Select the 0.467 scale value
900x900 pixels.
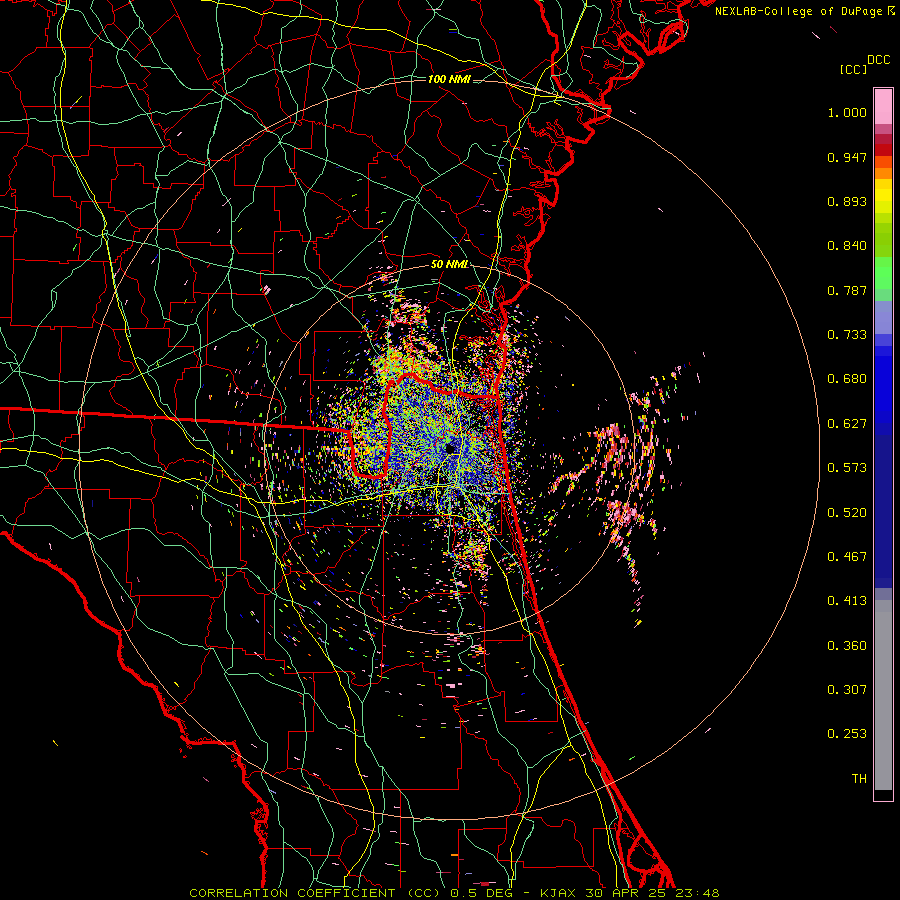(x=847, y=557)
